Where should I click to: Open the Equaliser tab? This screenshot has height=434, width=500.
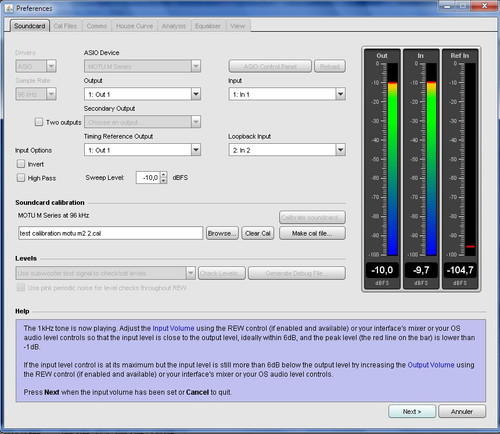click(208, 26)
